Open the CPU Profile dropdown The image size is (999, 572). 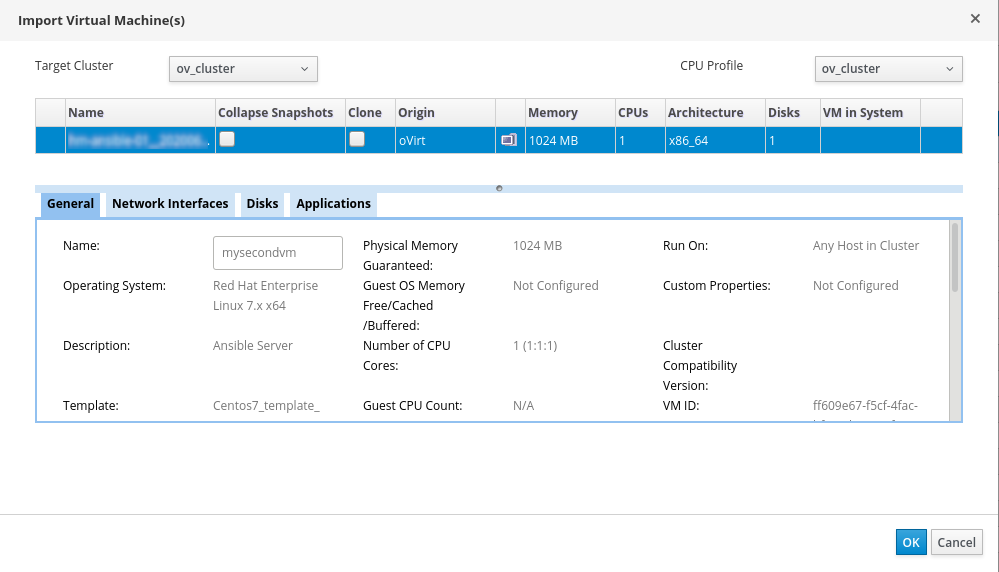click(888, 69)
